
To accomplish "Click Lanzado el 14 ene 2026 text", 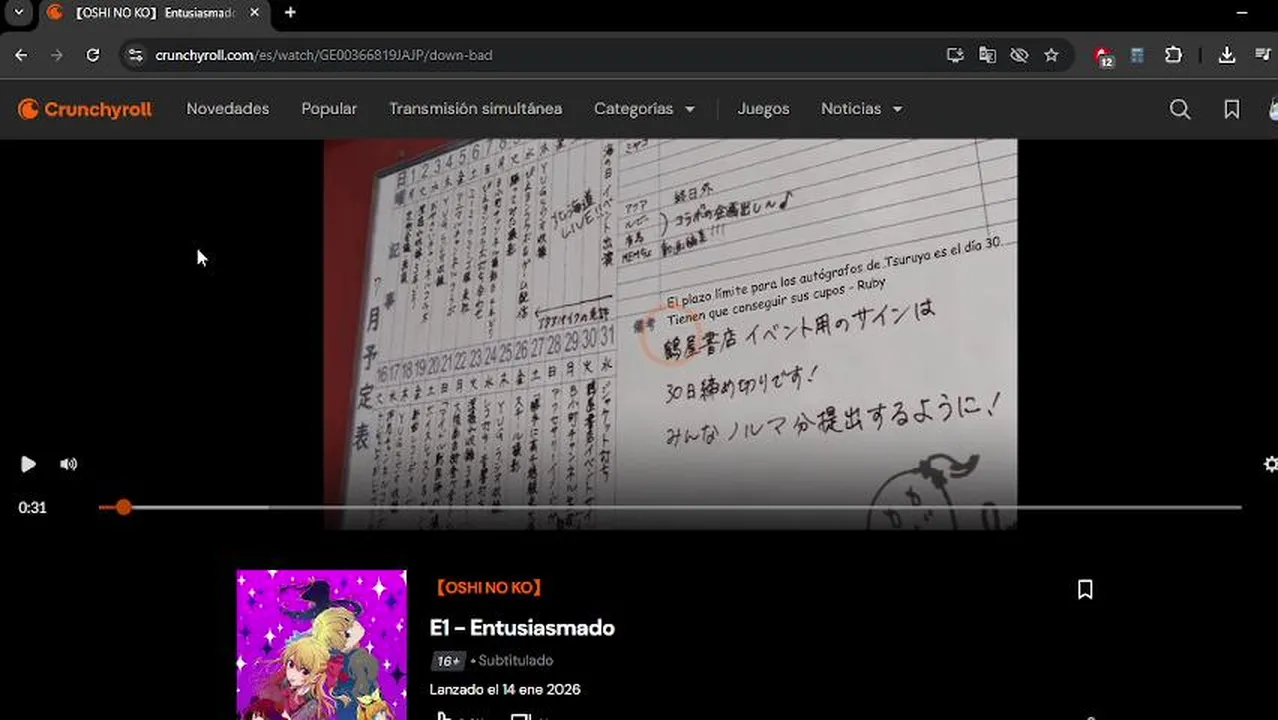I will tap(505, 689).
